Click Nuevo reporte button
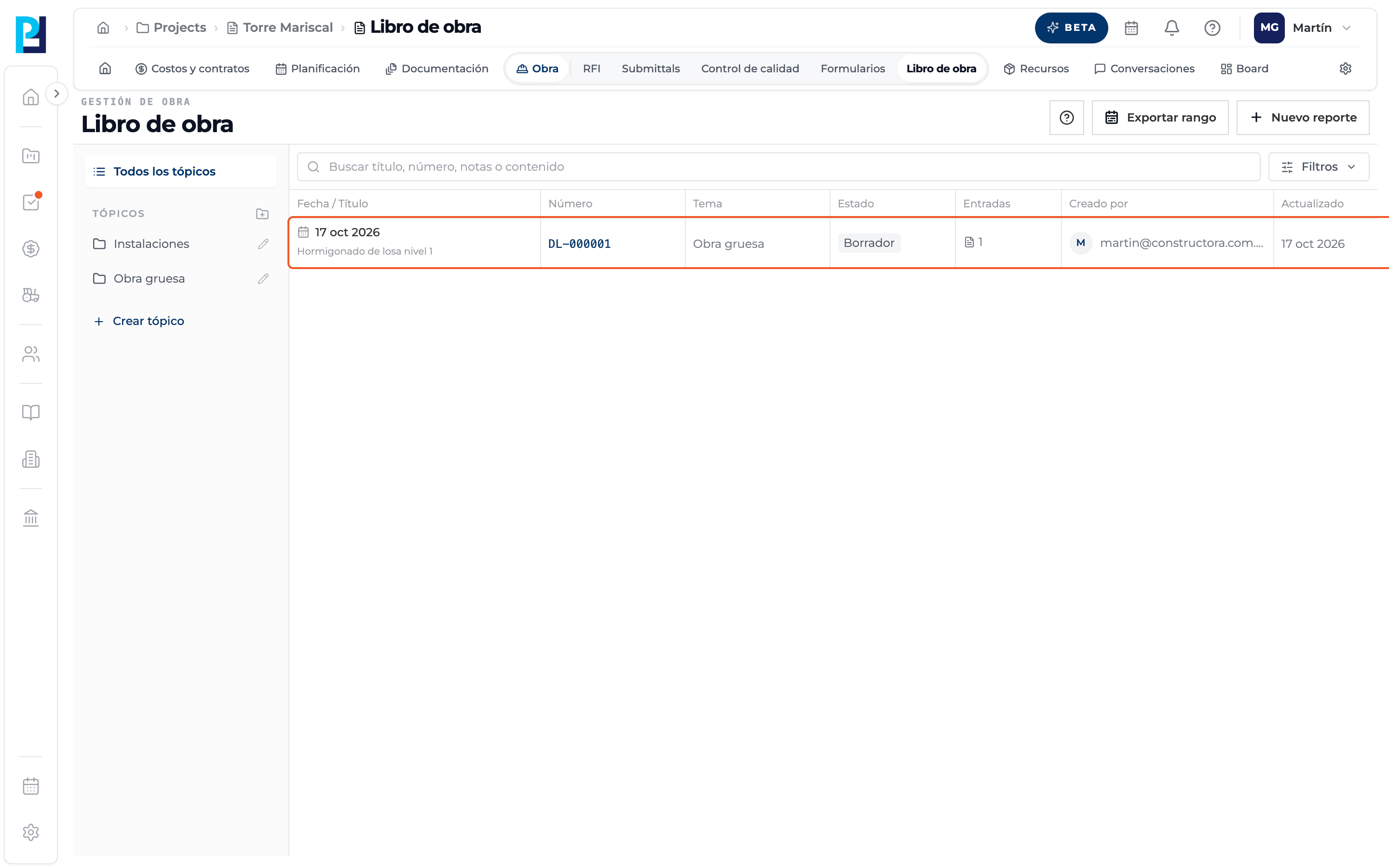Viewport: 1389px width, 868px height. (1303, 118)
